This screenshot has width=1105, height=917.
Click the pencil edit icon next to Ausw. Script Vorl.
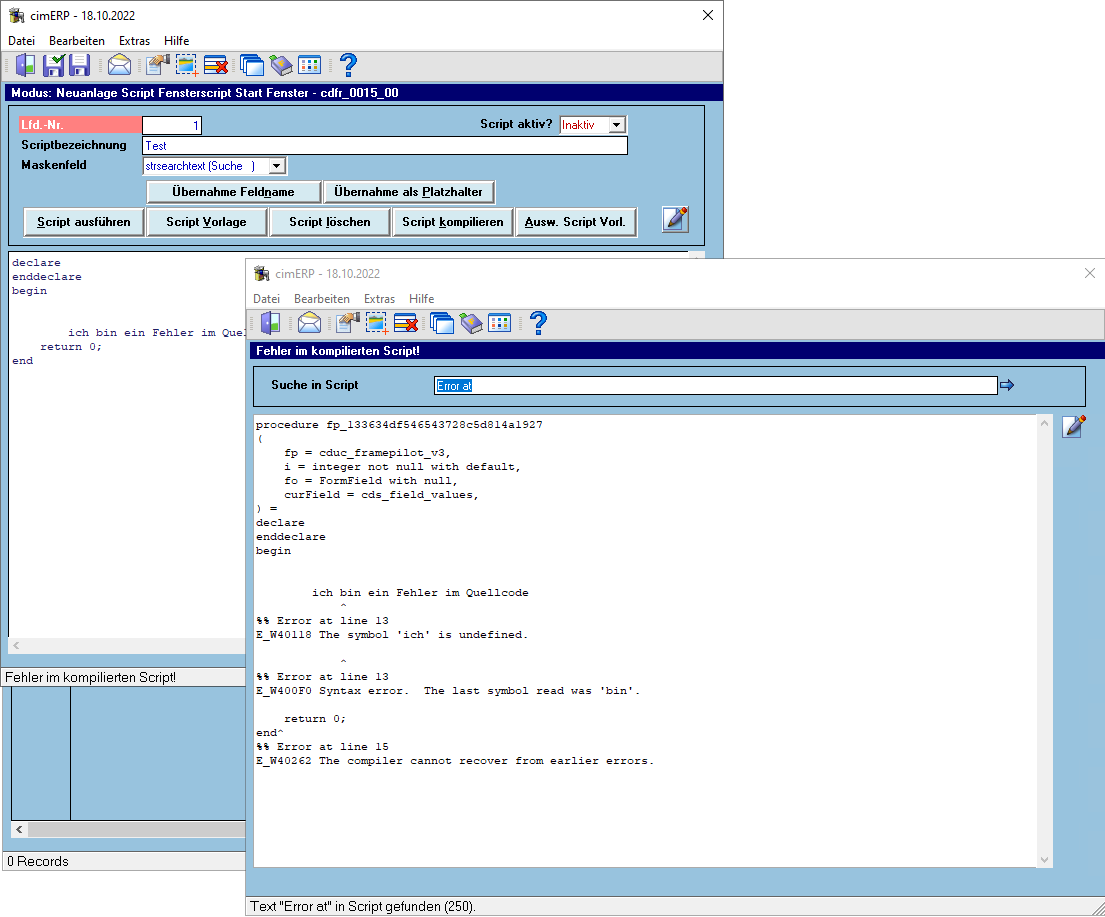pos(675,219)
